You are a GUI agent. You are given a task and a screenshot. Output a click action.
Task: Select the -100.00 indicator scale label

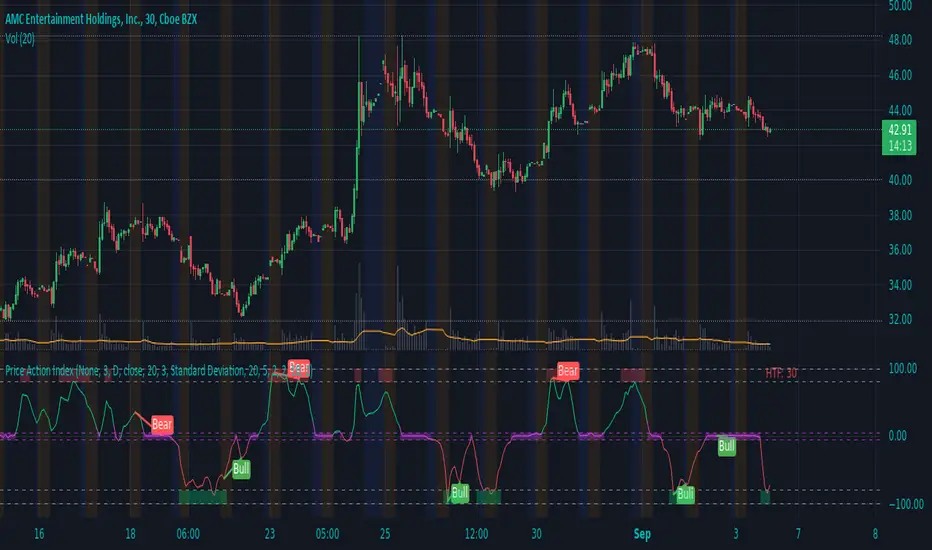(906, 504)
